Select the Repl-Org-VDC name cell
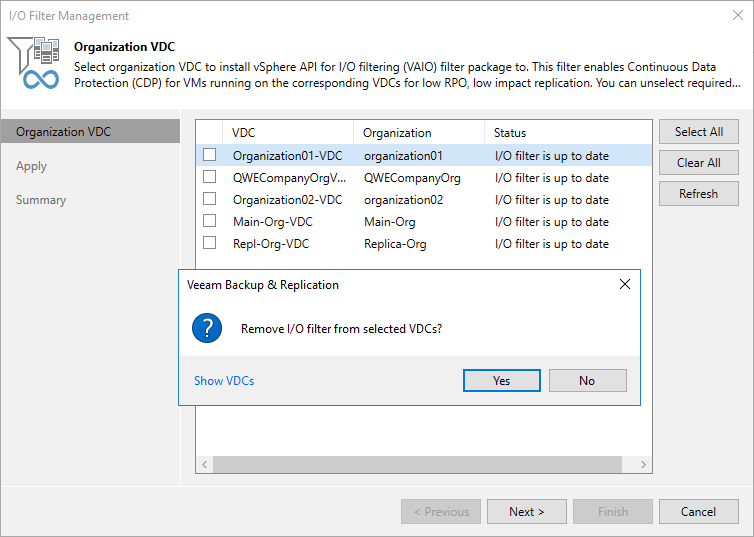754x537 pixels. tap(271, 244)
